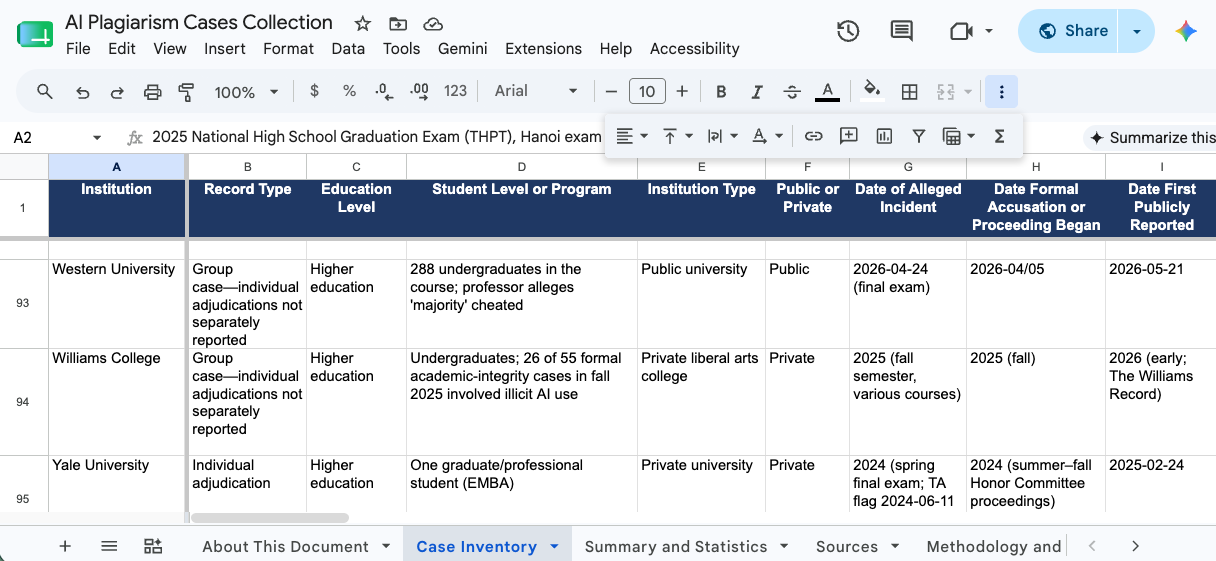This screenshot has width=1216, height=561.
Task: Select column D header
Action: click(x=522, y=167)
